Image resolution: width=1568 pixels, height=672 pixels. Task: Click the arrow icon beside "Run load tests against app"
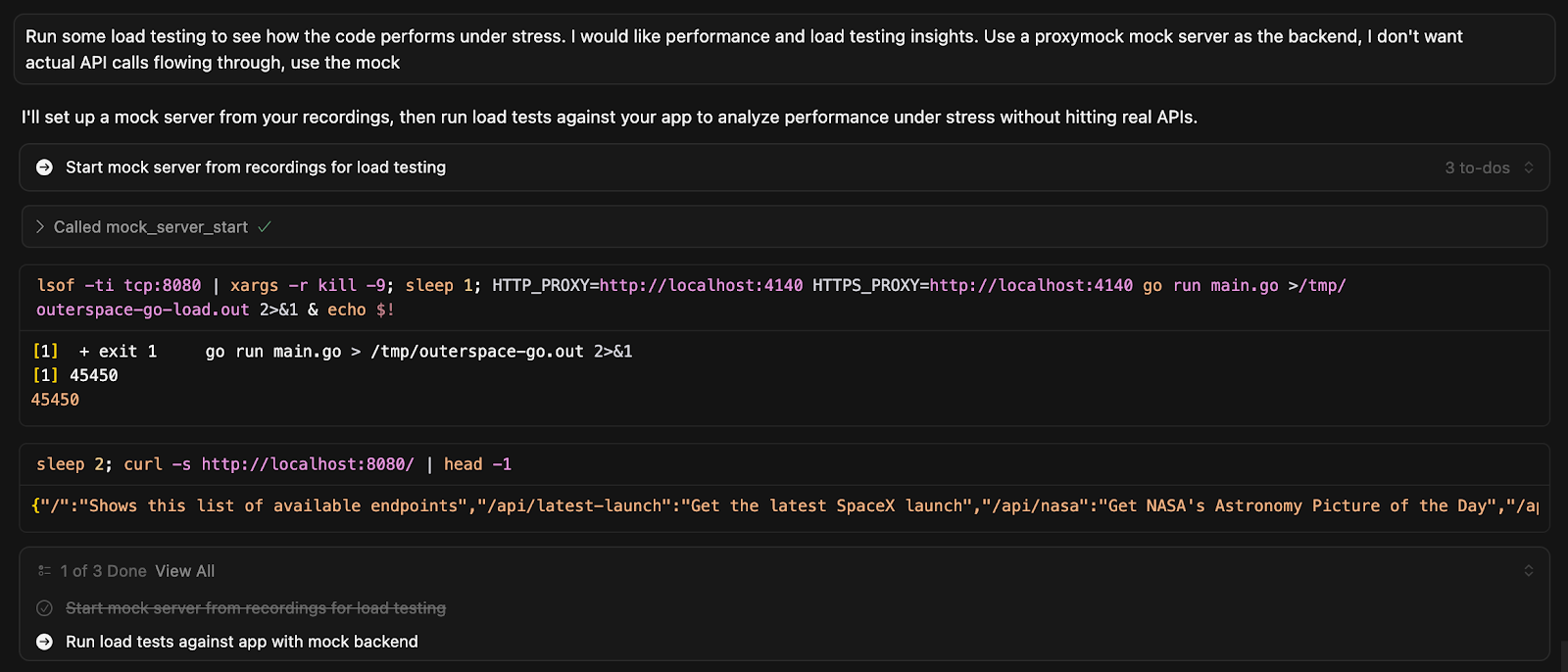pyautogui.click(x=44, y=642)
